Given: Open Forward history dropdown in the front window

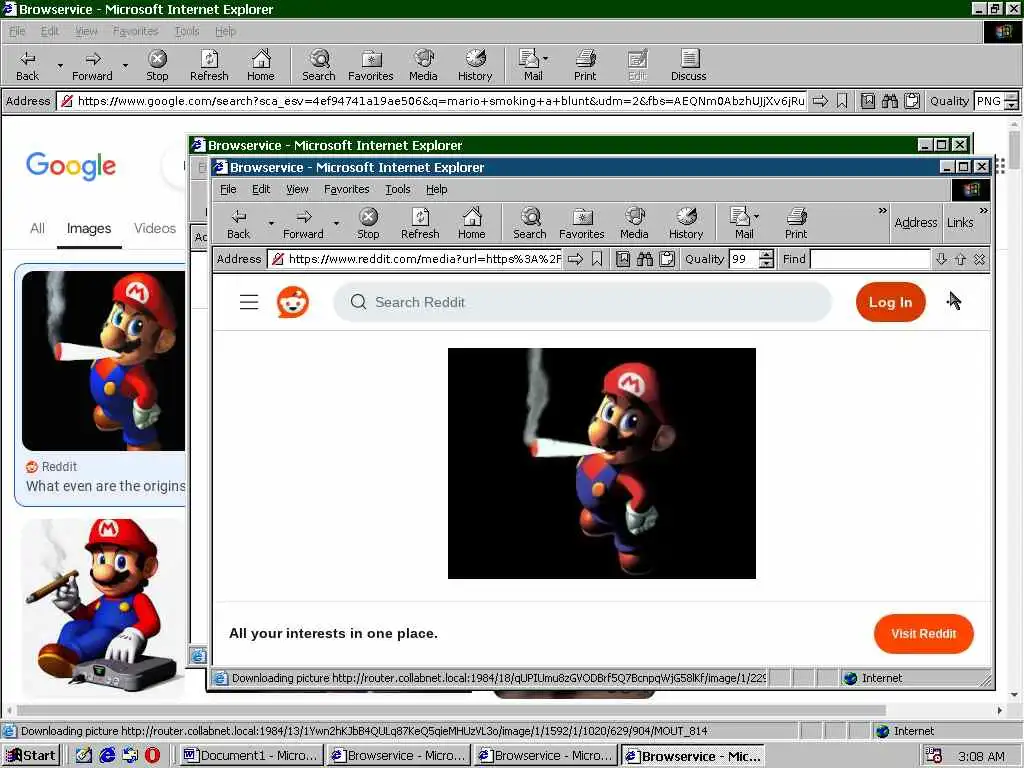Looking at the screenshot, I should tap(336, 223).
